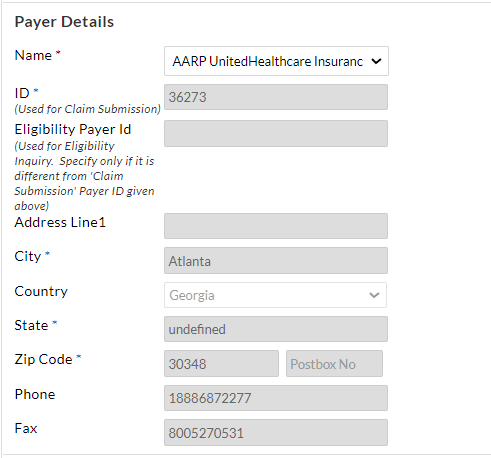
Task: Click the Address Line1 label
Action: click(60, 222)
